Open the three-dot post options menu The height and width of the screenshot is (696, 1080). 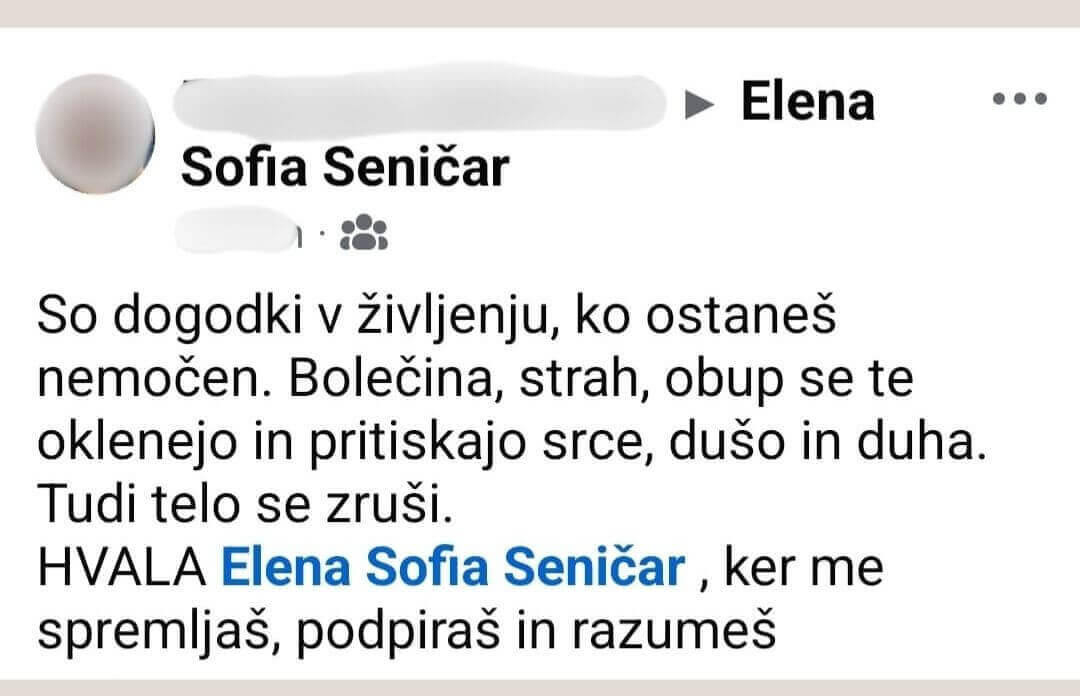point(1018,99)
